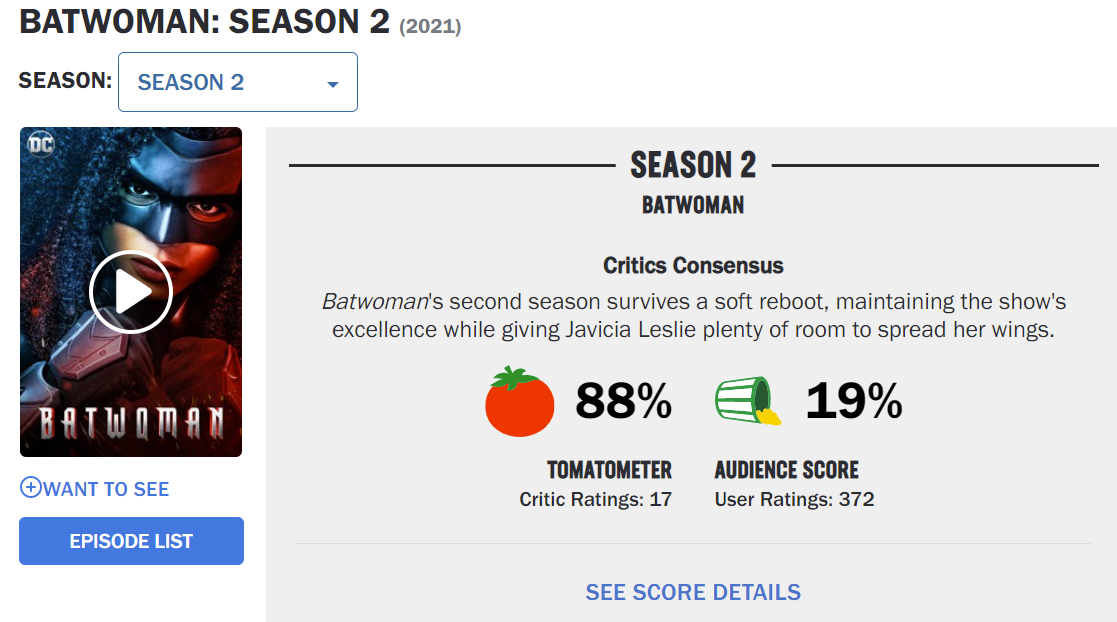Open Critic Ratings: 17 link
The width and height of the screenshot is (1117, 622).
[x=596, y=499]
